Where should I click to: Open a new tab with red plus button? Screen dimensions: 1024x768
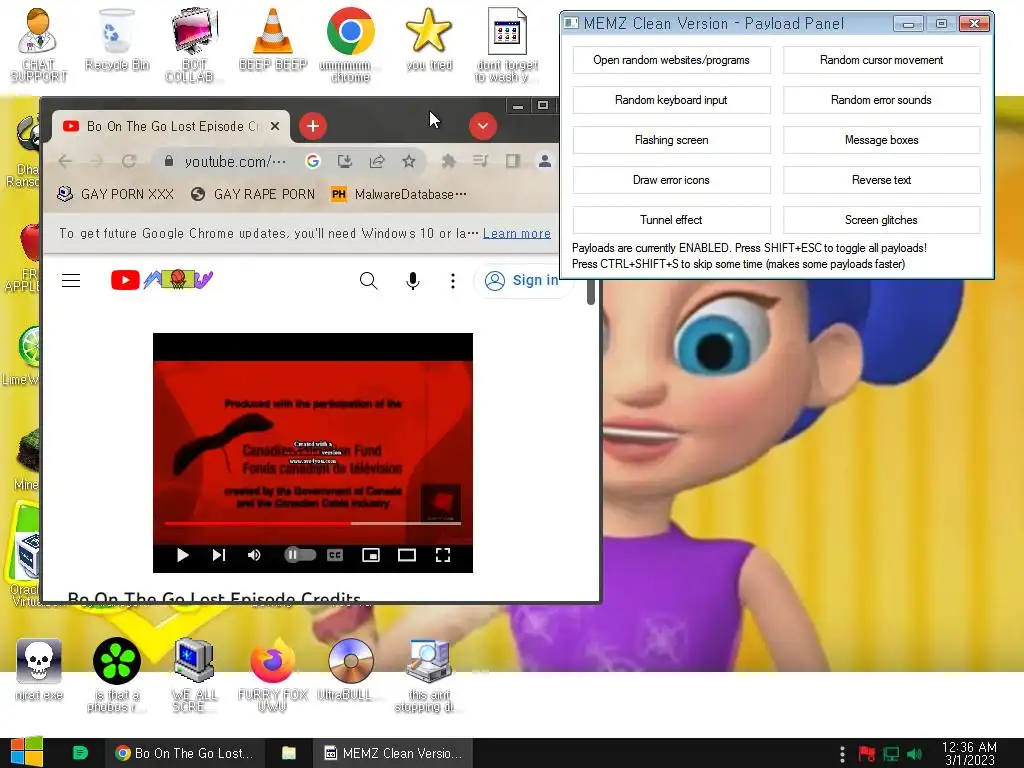[313, 126]
